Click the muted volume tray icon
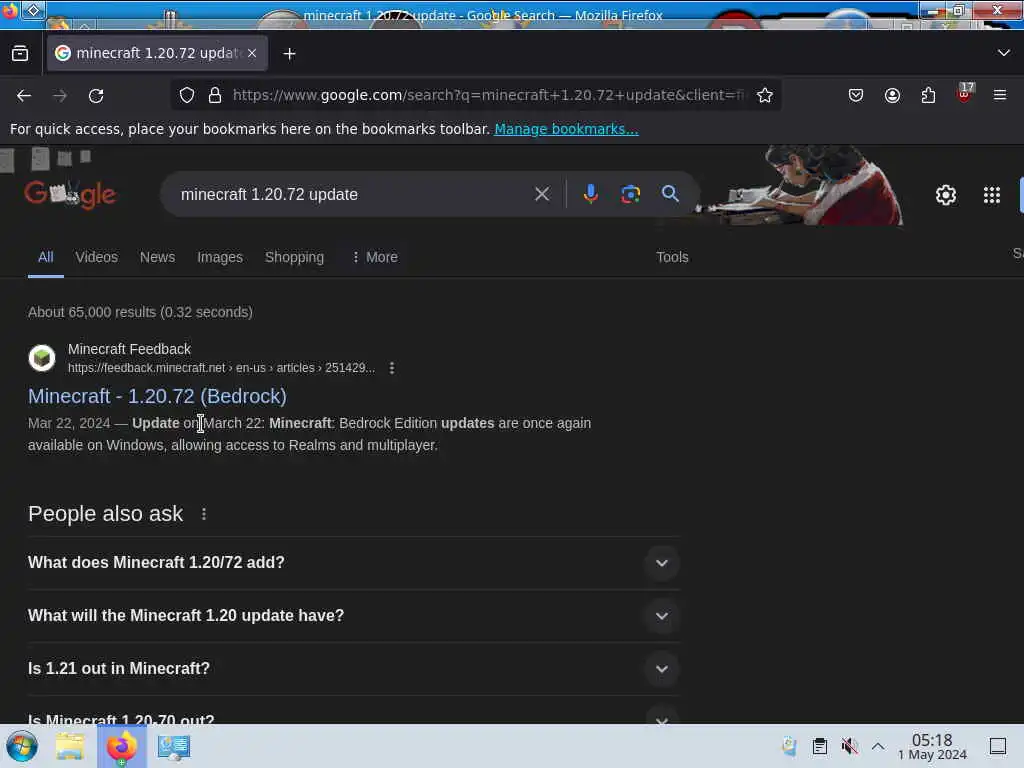Screen dimensions: 1024x768 point(849,746)
